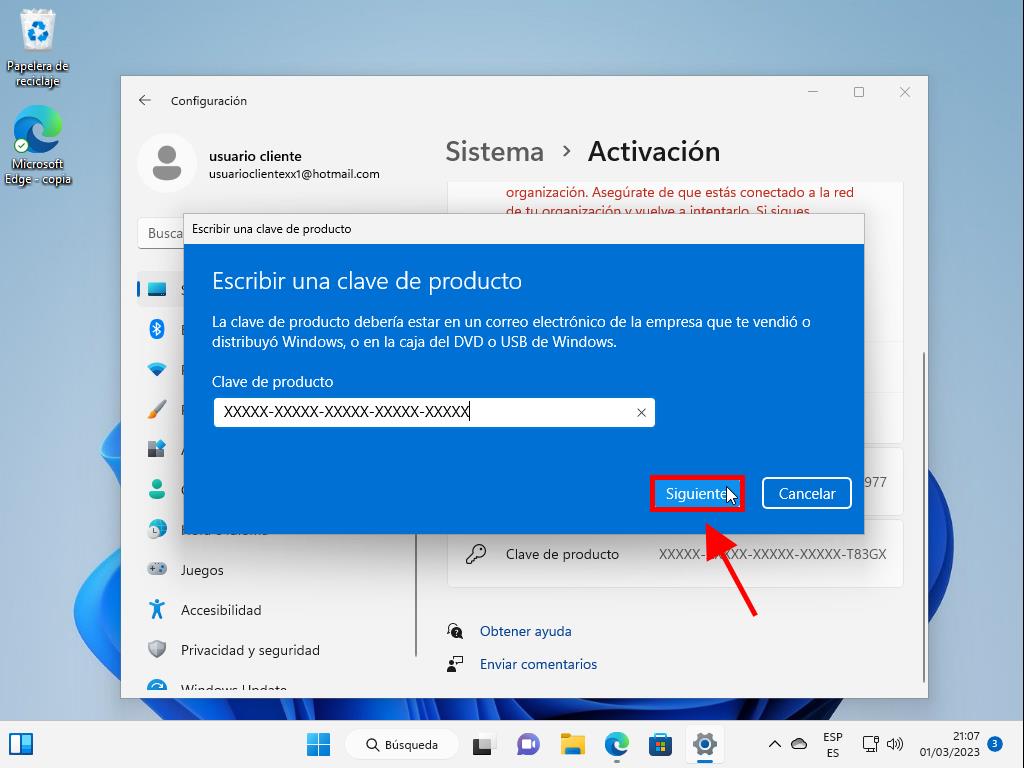Launch Microsoft Edge from taskbar

tap(617, 745)
